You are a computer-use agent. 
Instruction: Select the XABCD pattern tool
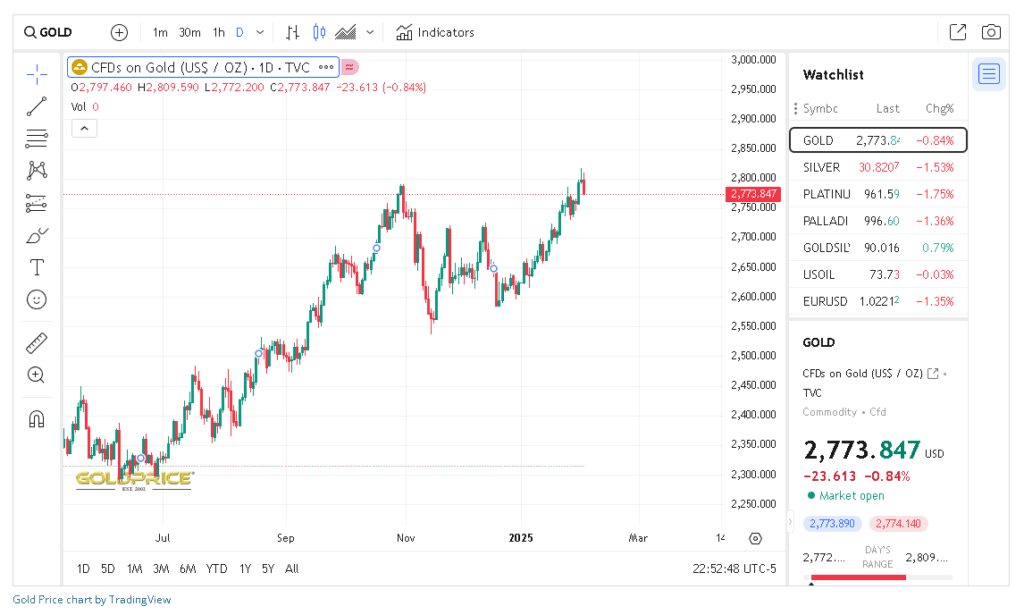pyautogui.click(x=37, y=170)
